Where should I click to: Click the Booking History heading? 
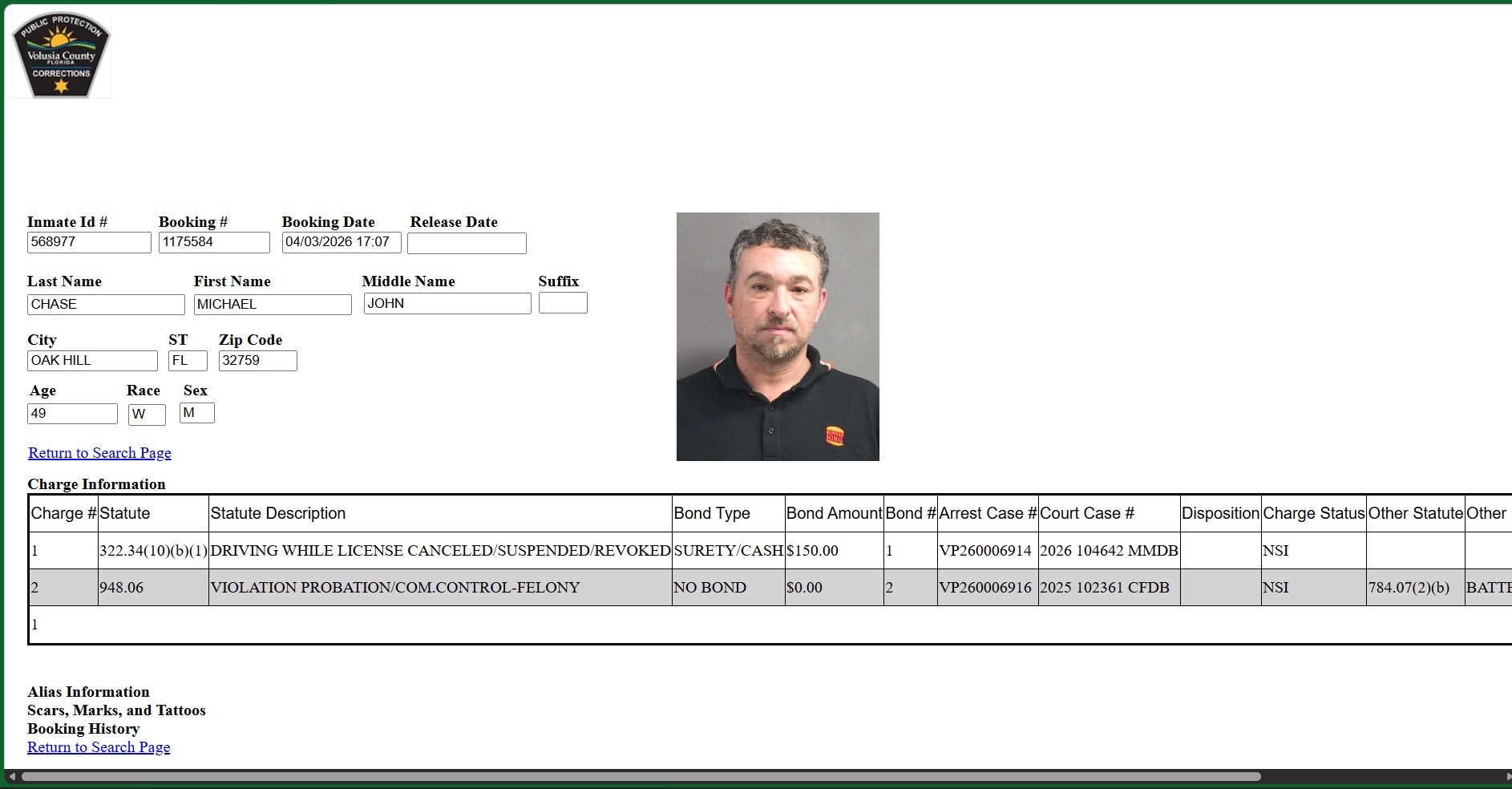[83, 729]
